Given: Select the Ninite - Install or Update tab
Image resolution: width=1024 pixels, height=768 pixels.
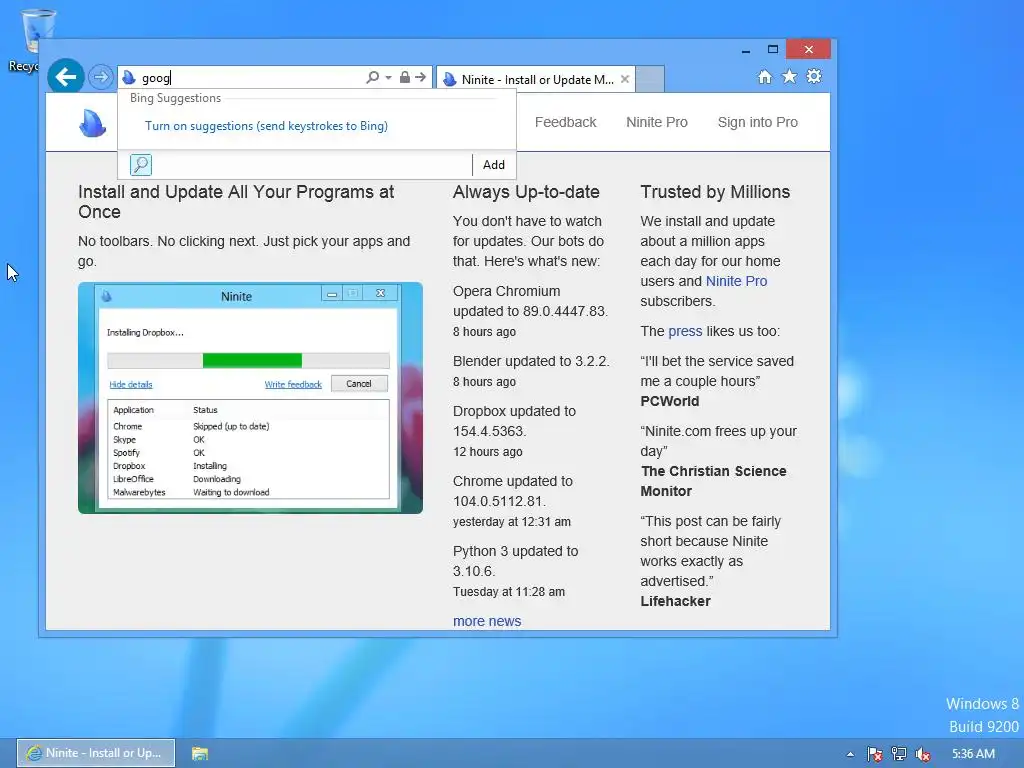Looking at the screenshot, I should pyautogui.click(x=535, y=79).
